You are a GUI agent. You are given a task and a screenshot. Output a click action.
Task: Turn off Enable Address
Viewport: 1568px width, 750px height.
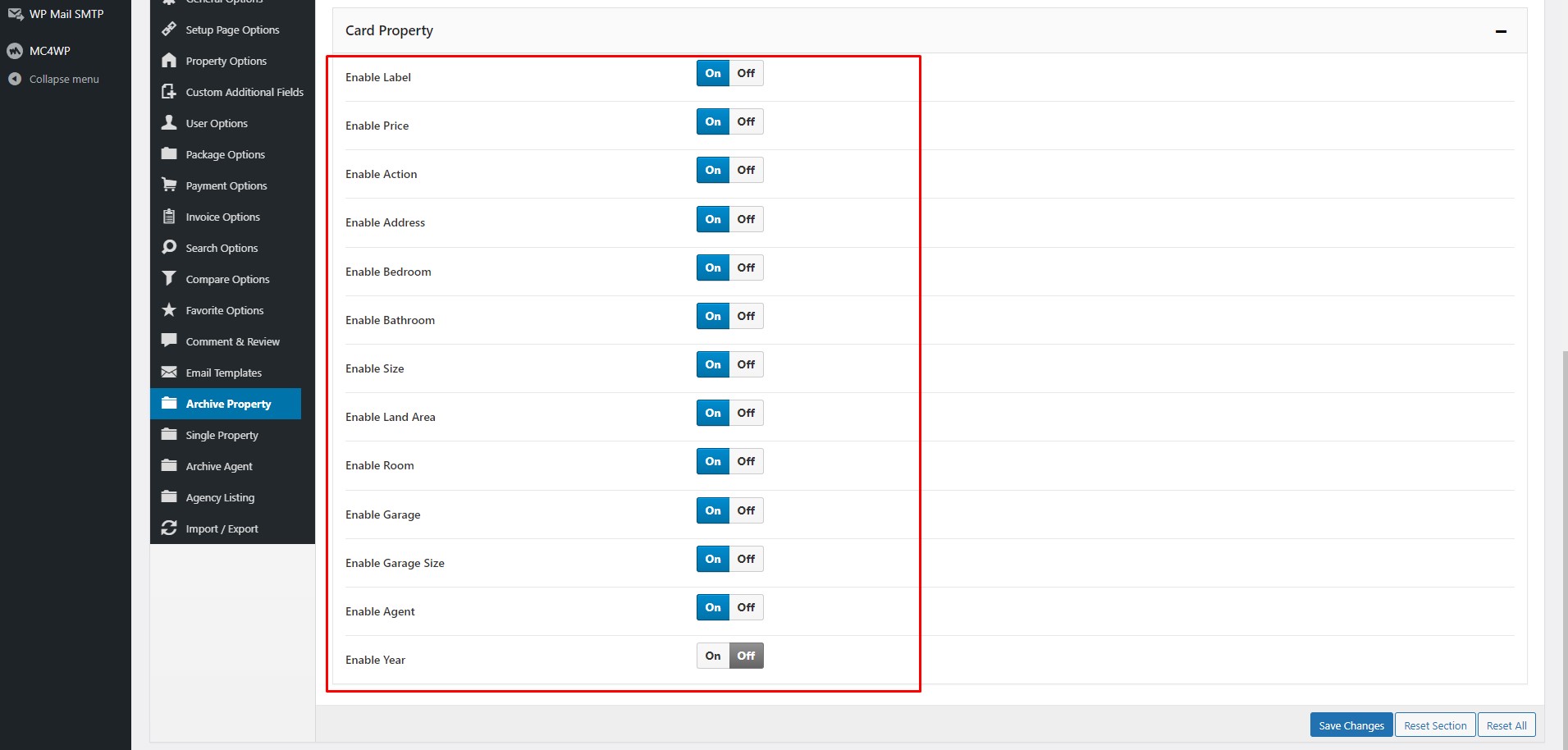[x=746, y=219]
